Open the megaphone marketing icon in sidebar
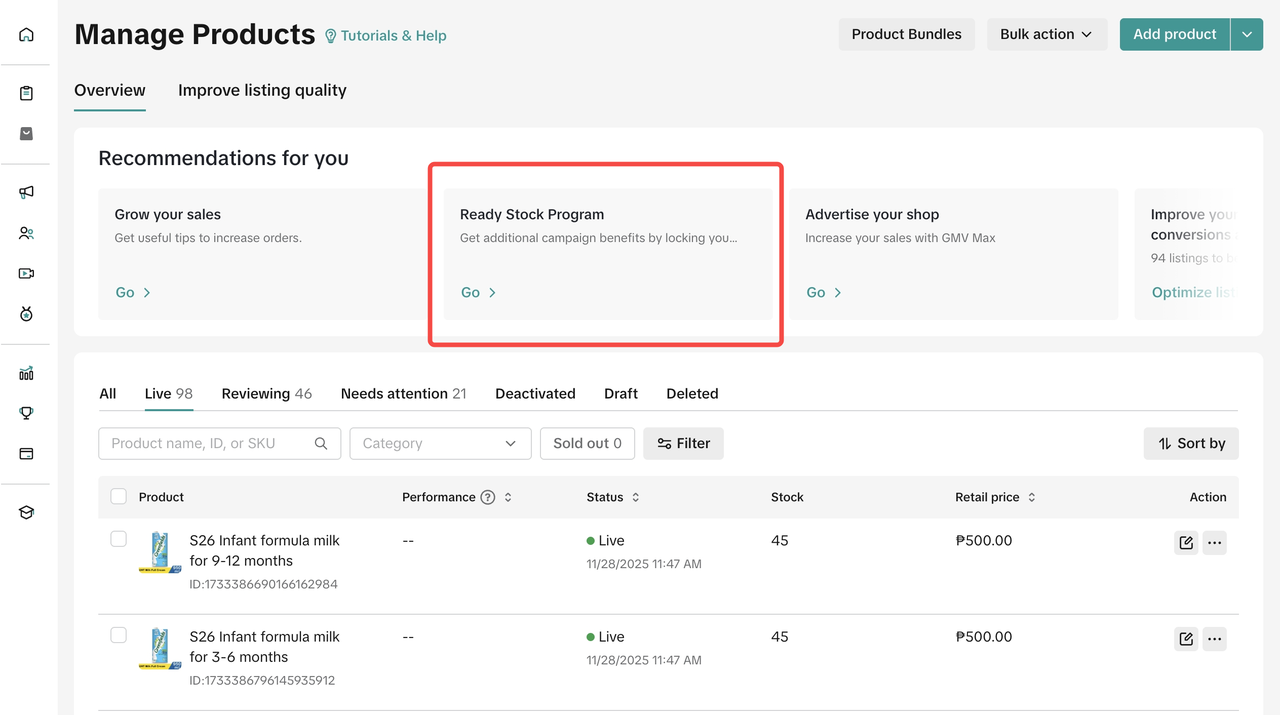The height and width of the screenshot is (715, 1280). pos(26,192)
